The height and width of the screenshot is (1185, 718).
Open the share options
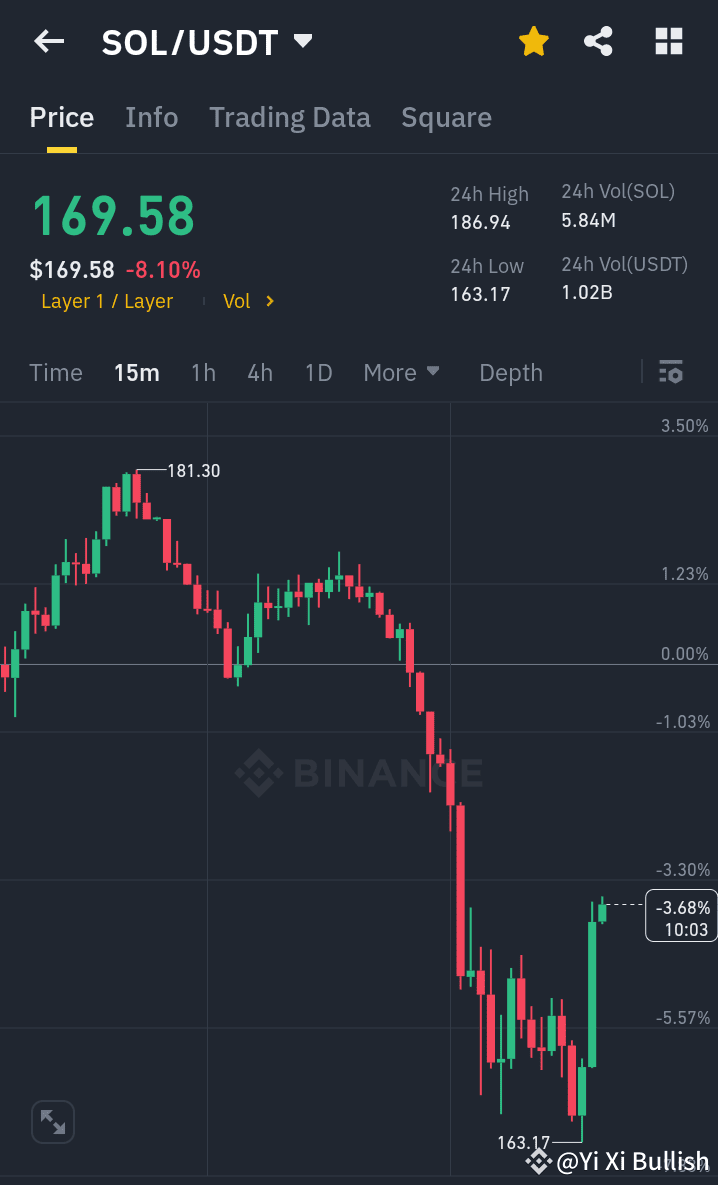tap(598, 41)
